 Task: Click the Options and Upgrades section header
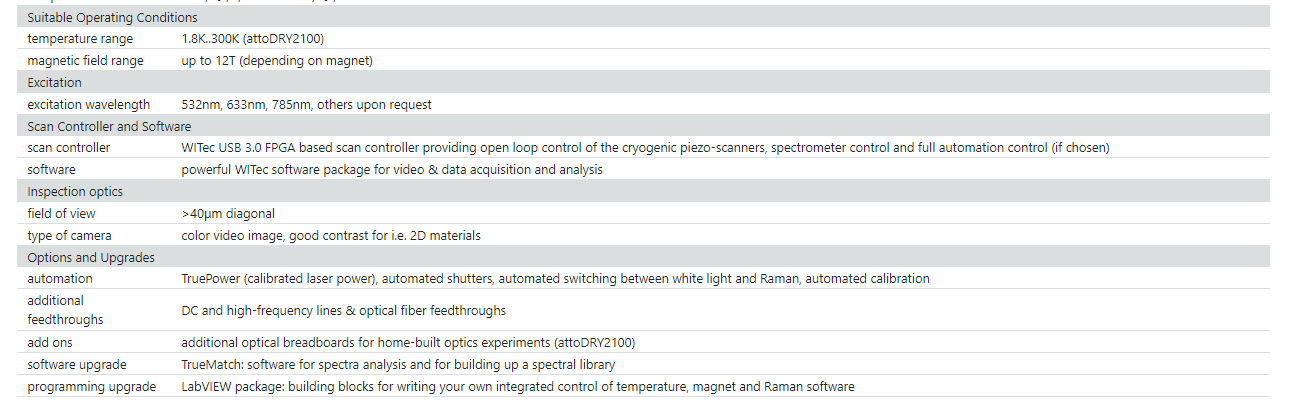point(91,258)
